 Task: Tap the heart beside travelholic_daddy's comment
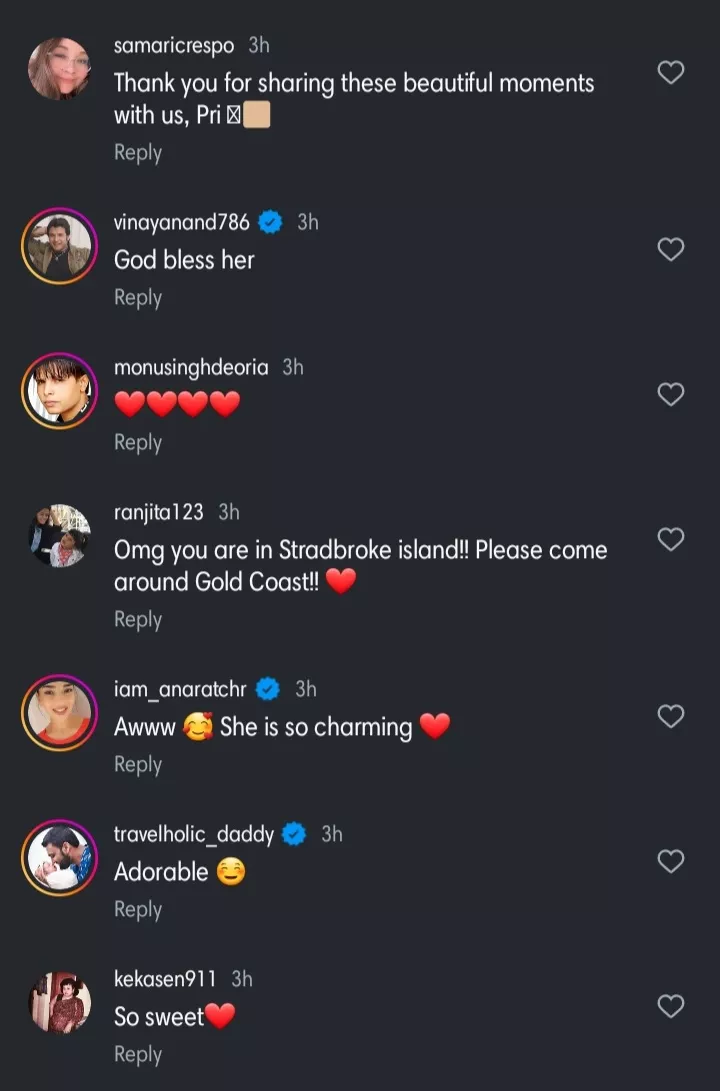pos(670,861)
